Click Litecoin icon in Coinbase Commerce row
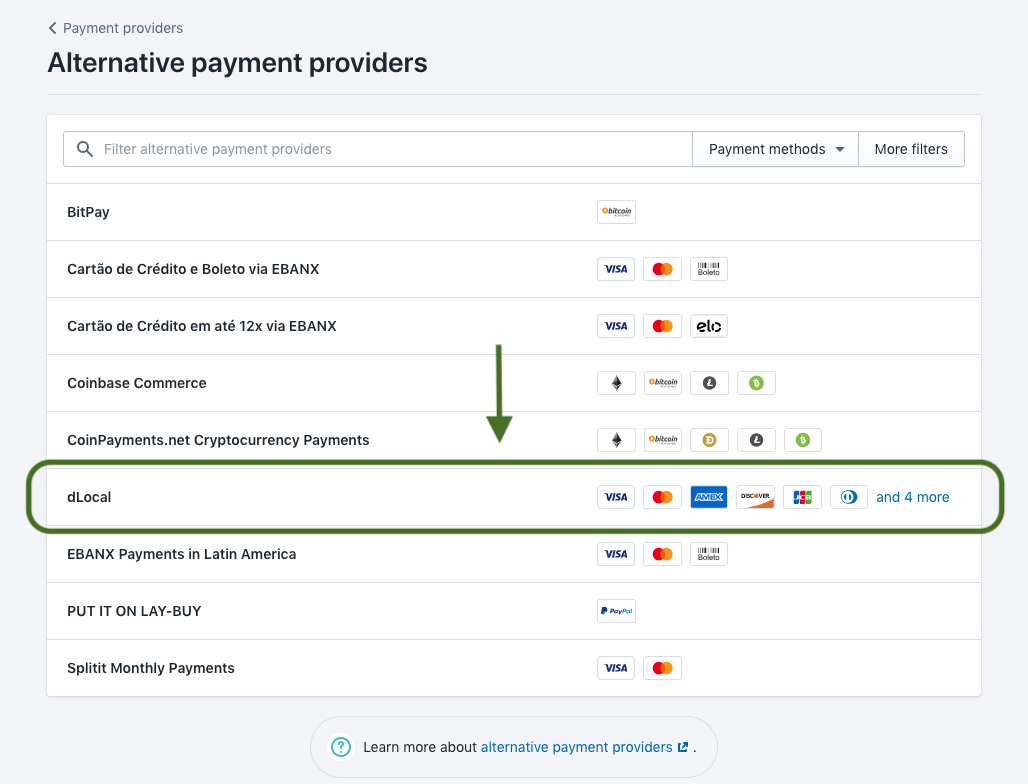 [x=709, y=383]
